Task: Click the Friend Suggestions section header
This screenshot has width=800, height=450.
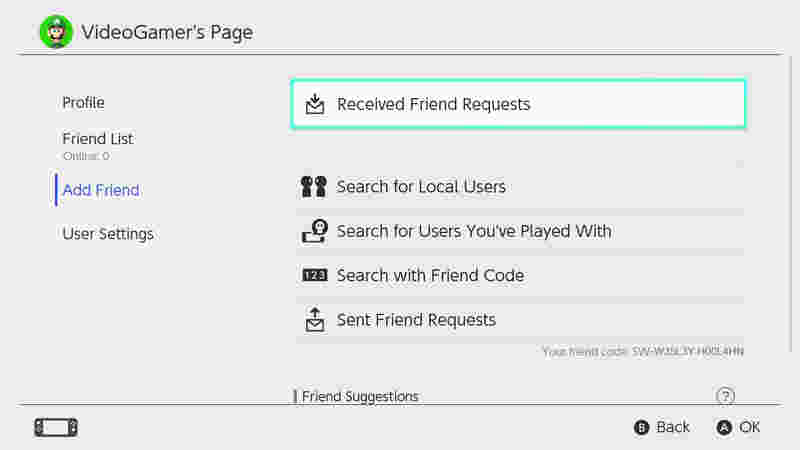Action: (x=360, y=396)
